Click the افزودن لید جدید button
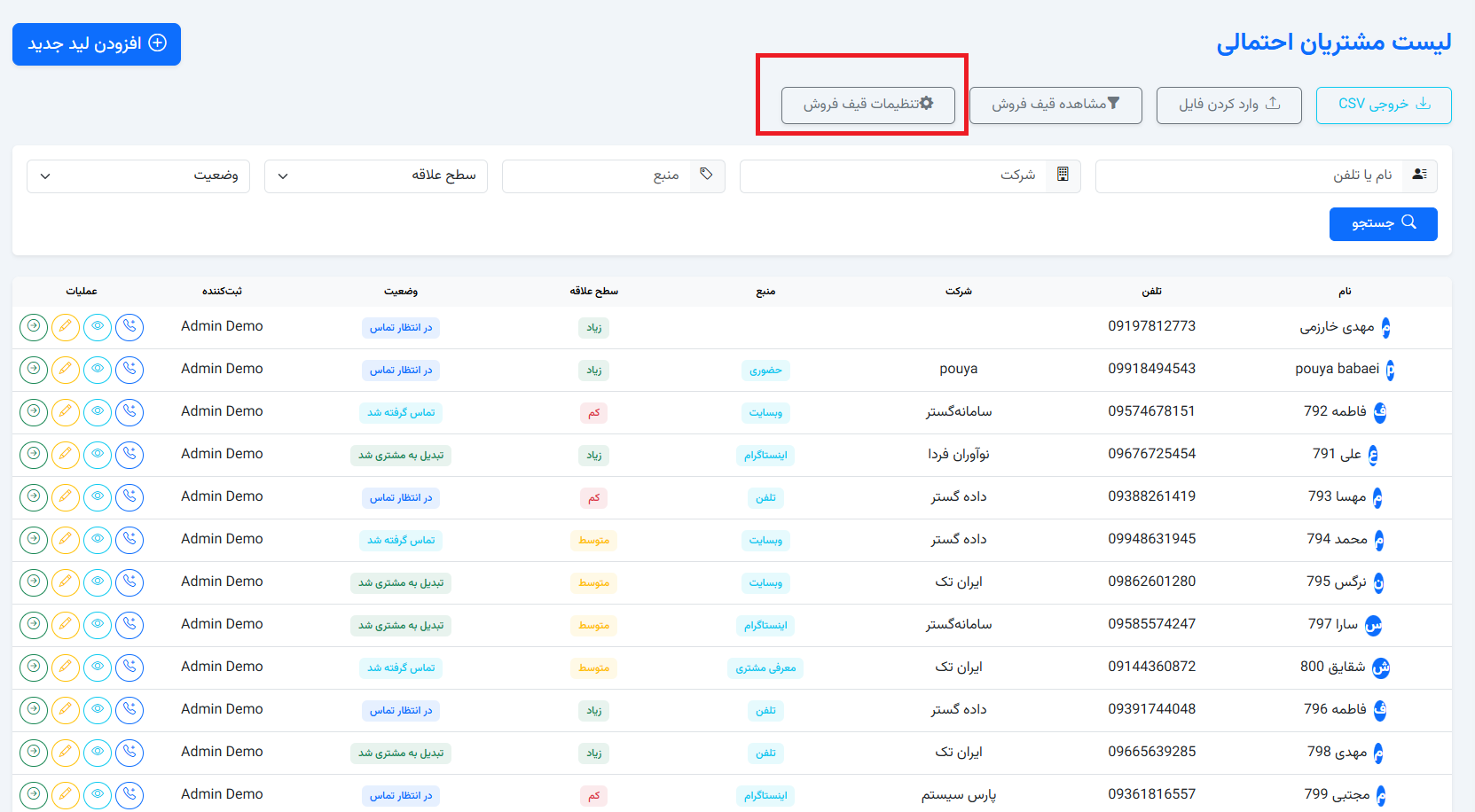The image size is (1475, 812). [97, 43]
